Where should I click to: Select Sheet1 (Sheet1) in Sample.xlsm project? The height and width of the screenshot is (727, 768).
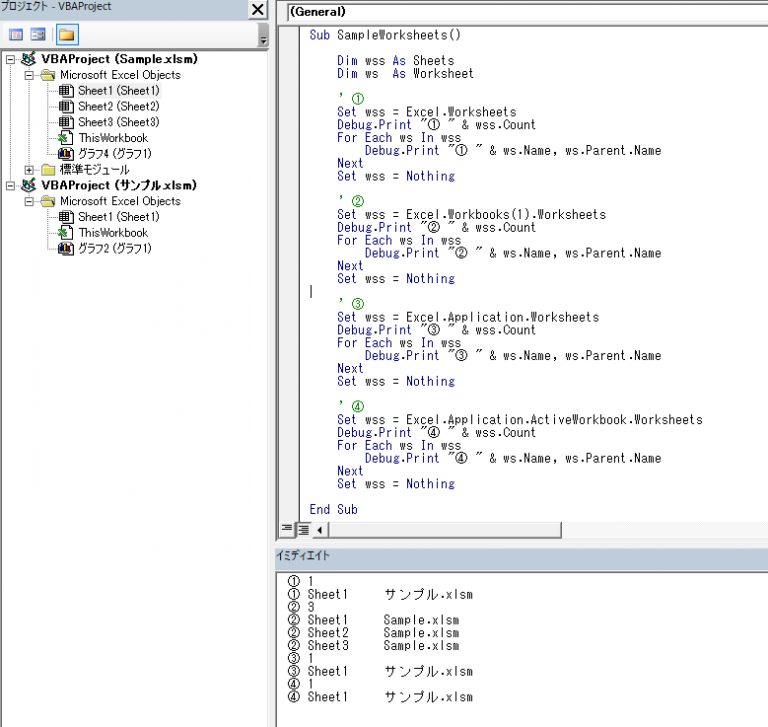tap(119, 91)
